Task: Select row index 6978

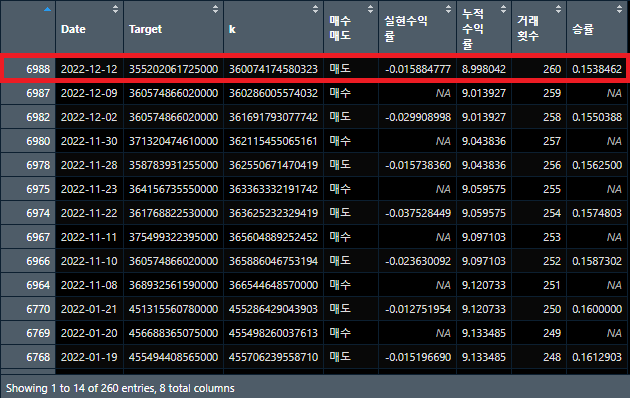Action: 38,165
